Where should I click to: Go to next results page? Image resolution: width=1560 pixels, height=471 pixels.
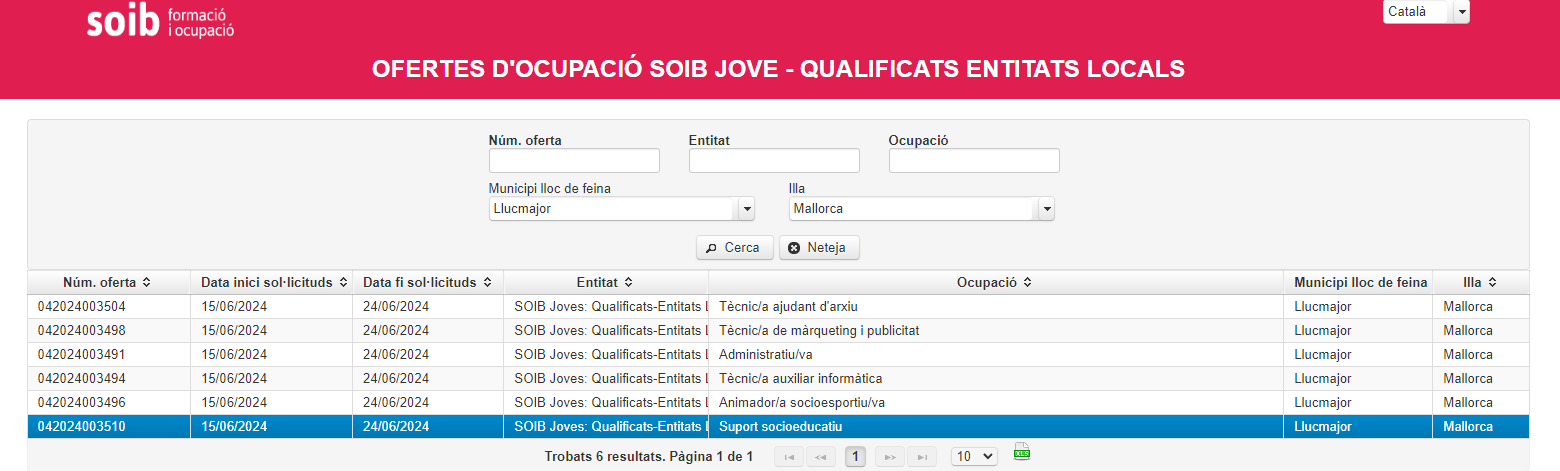(x=889, y=457)
